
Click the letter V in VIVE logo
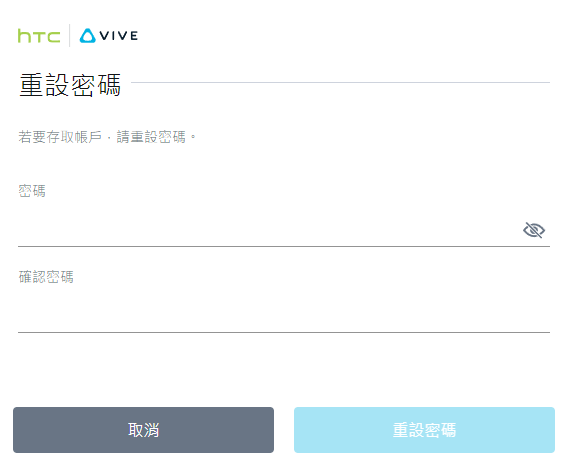(105, 36)
